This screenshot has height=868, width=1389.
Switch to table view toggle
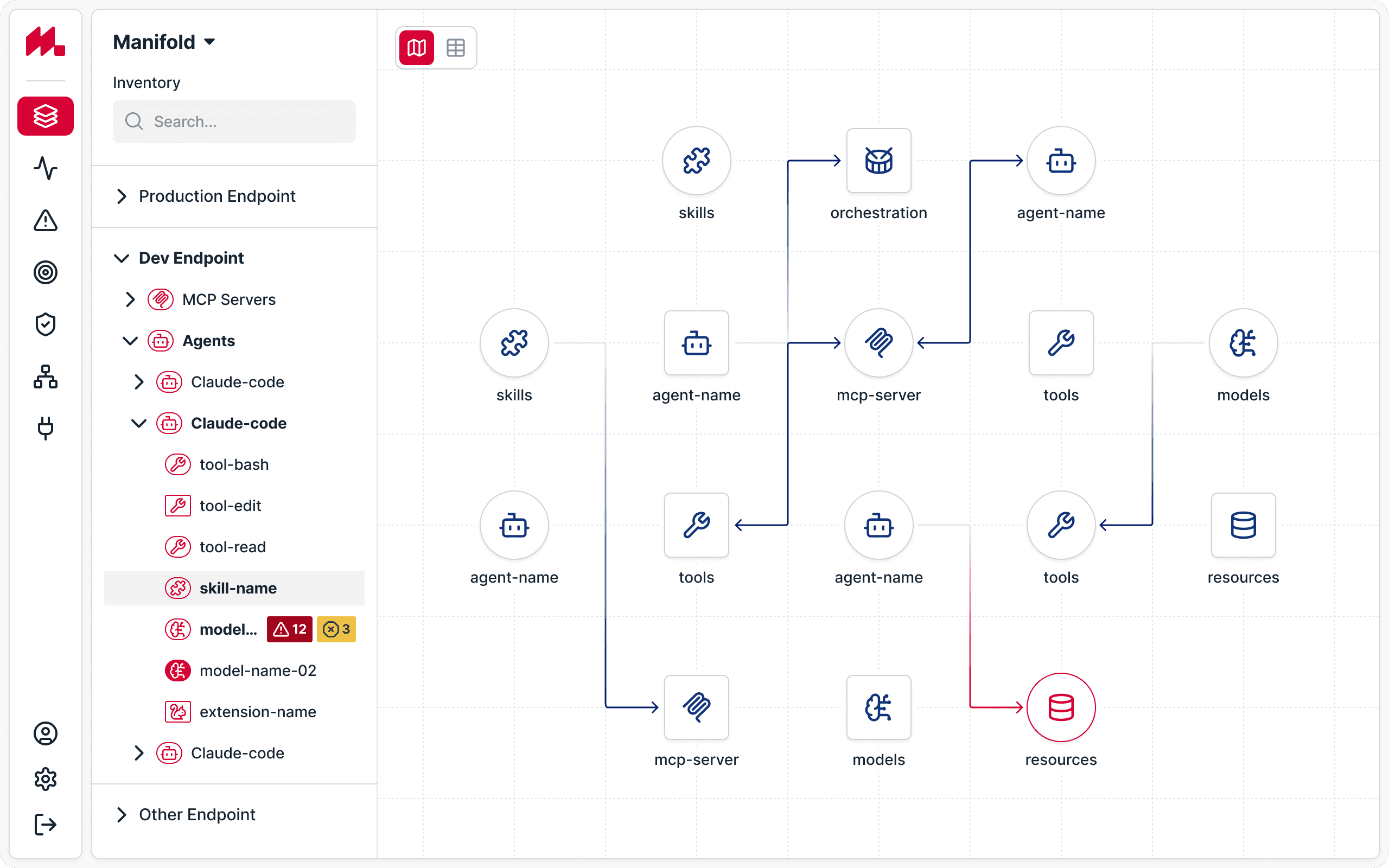click(456, 48)
